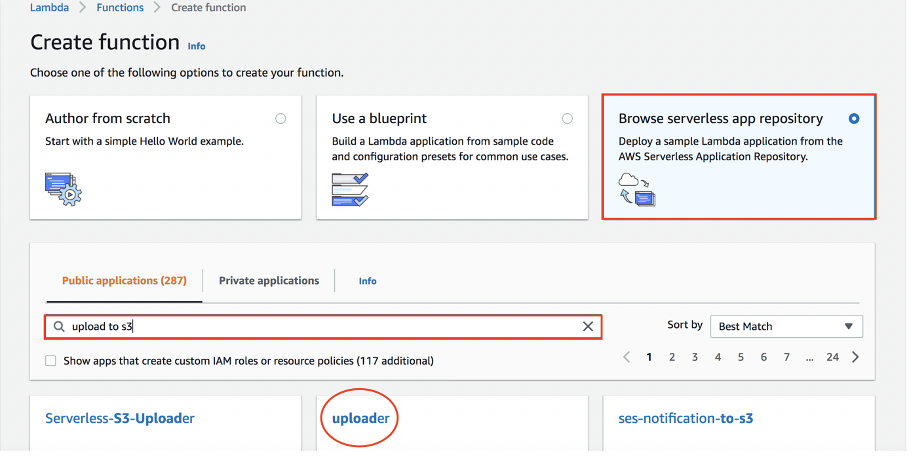Go to results page 6

pos(764,357)
